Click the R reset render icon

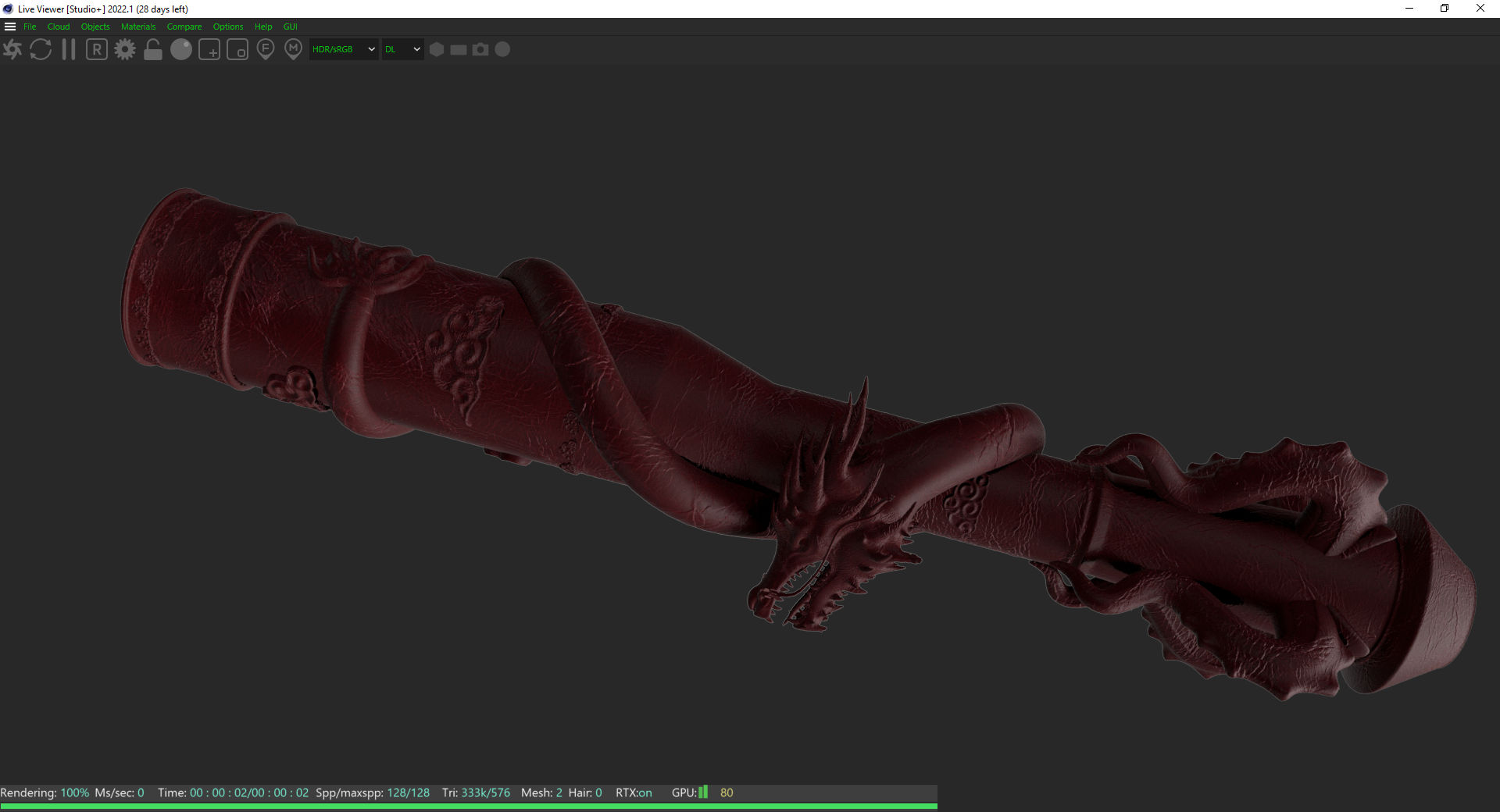[97, 50]
